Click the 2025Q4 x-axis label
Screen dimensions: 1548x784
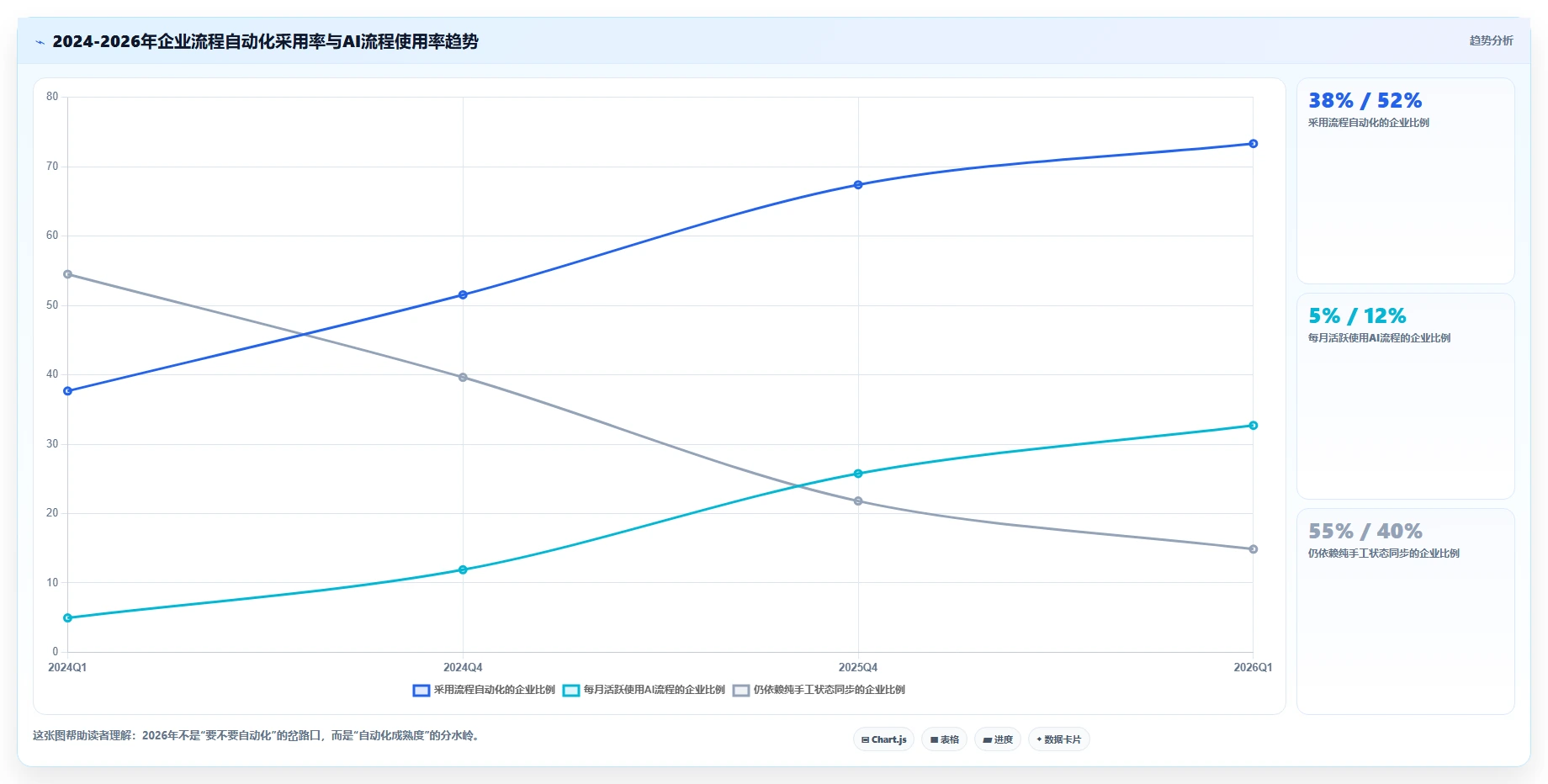(858, 667)
